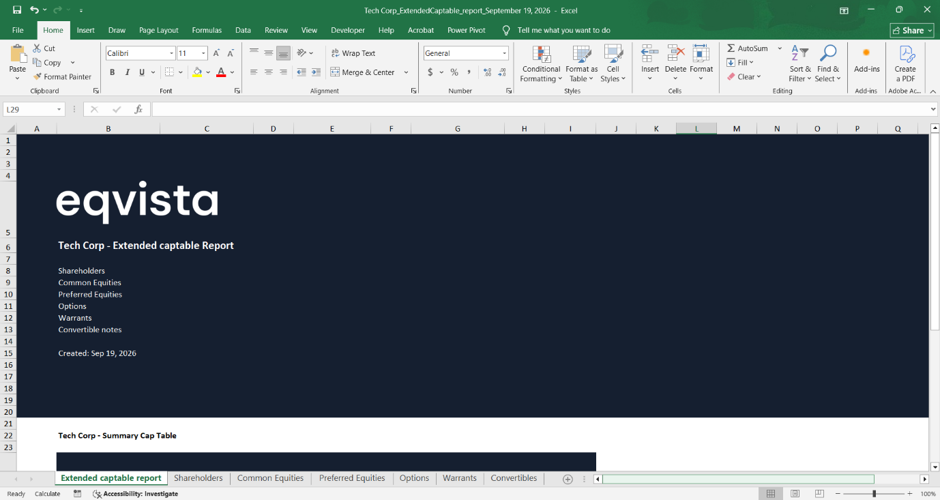The image size is (940, 500).
Task: Increase font size with the larger A
Action: [216, 53]
